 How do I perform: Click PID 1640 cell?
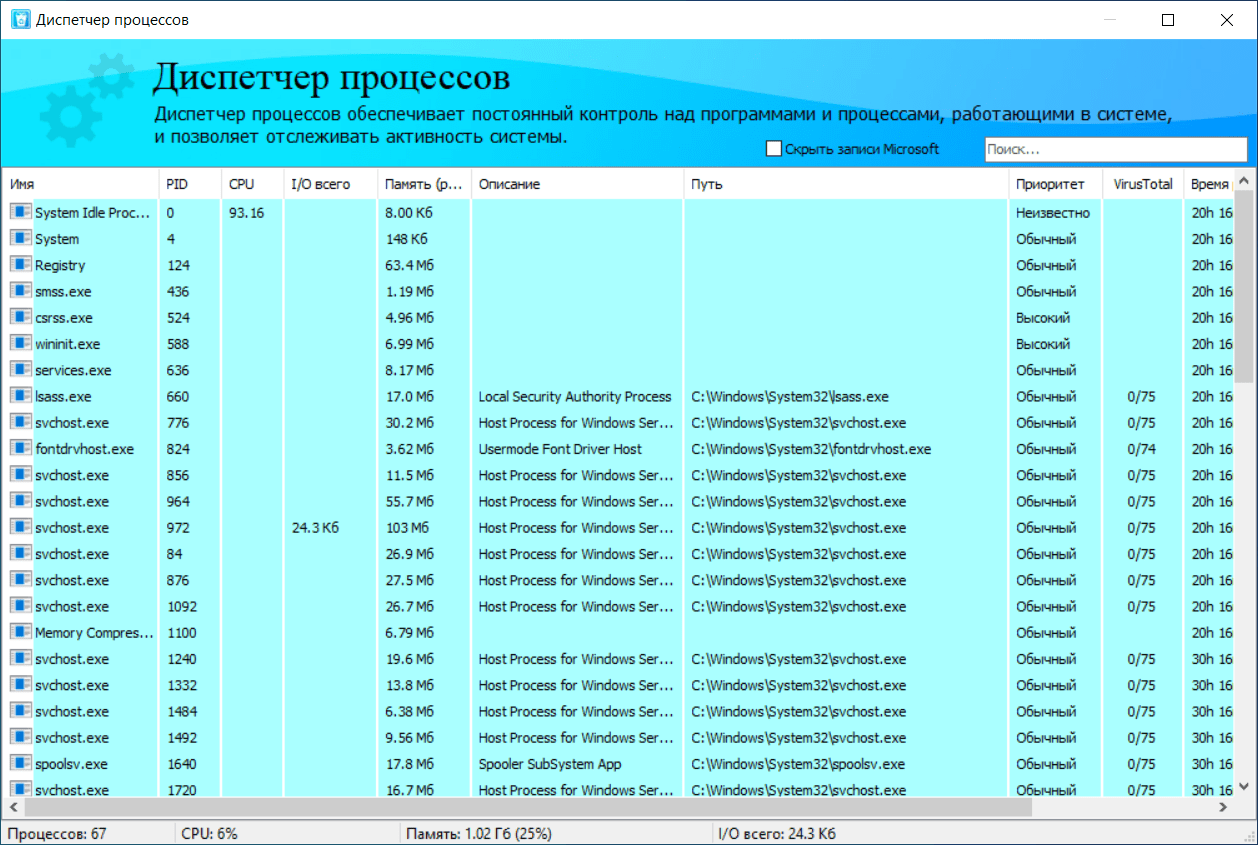point(181,764)
